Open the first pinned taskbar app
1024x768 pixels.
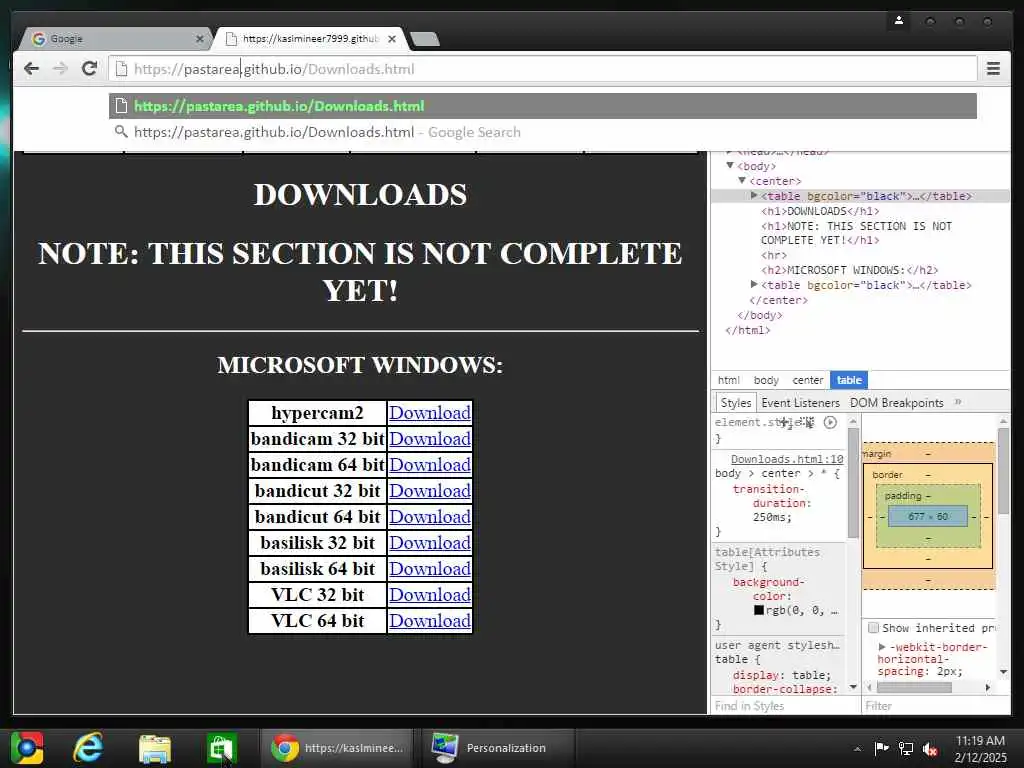[x=27, y=748]
